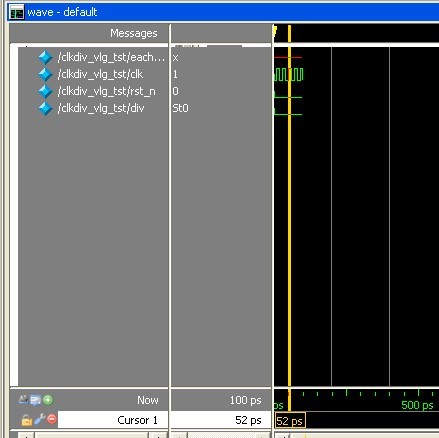Insert a new cursor with the green plus
Screen dimensions: 439x438
(48, 400)
